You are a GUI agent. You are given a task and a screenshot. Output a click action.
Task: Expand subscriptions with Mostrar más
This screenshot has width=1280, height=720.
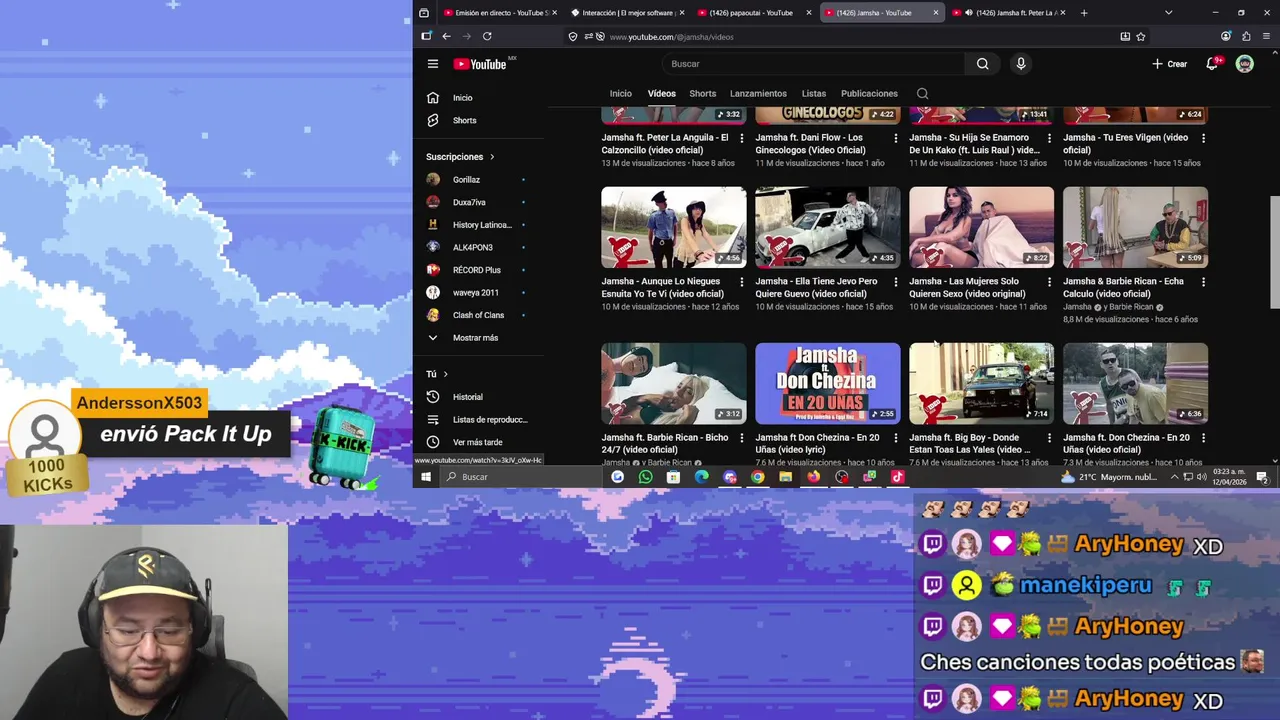tap(476, 338)
